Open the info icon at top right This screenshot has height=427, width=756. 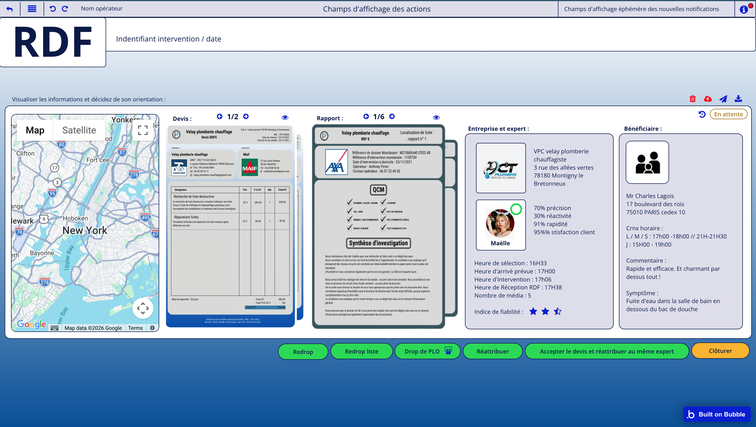pyautogui.click(x=744, y=9)
